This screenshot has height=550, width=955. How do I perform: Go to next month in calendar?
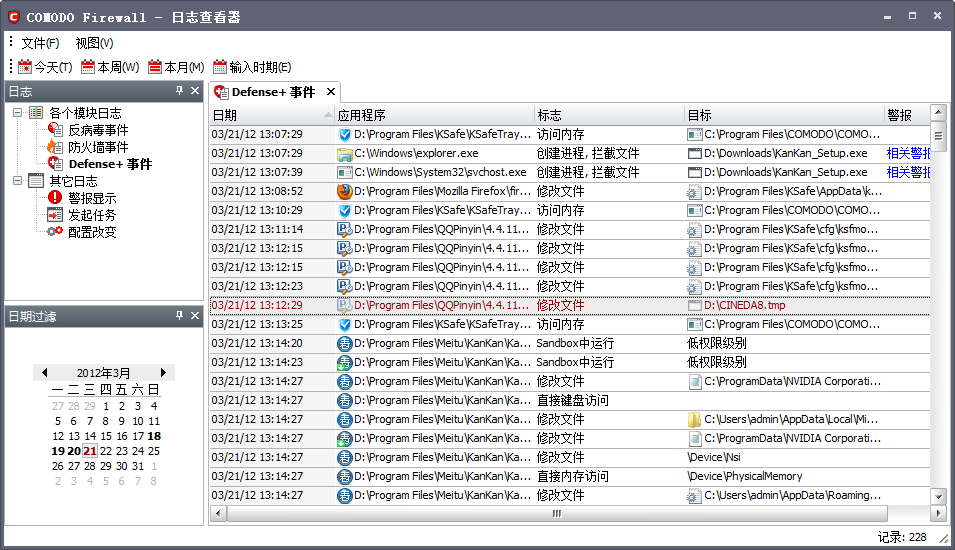[163, 372]
